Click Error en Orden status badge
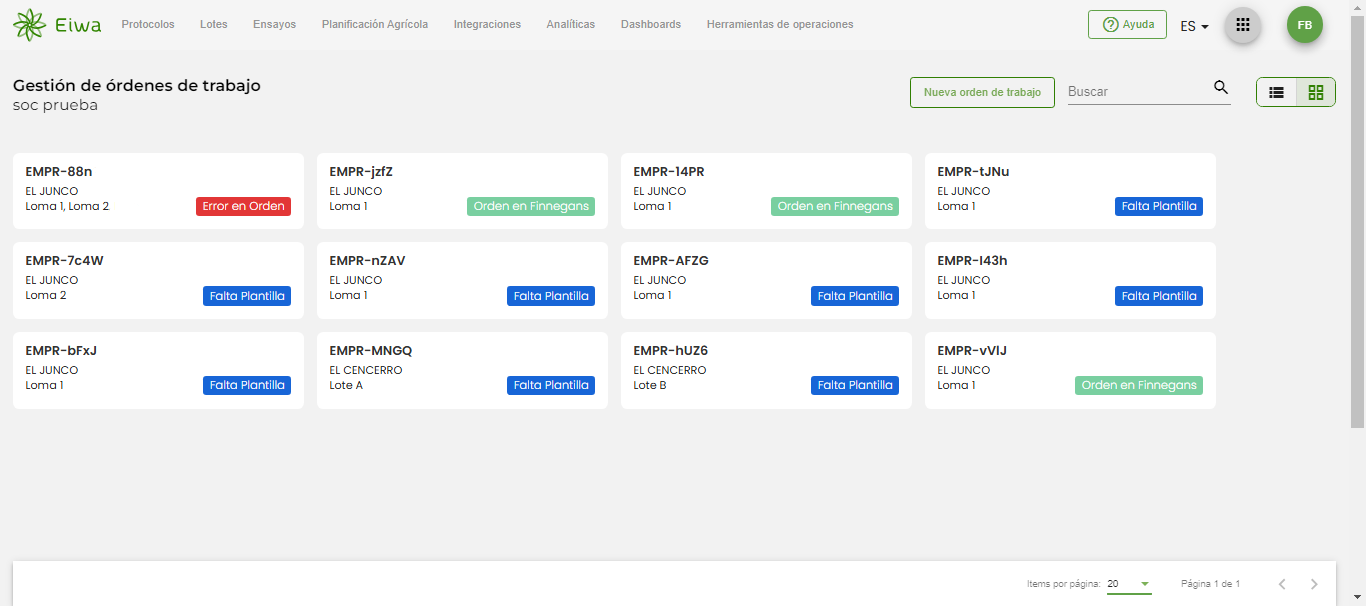Image resolution: width=1366 pixels, height=606 pixels. coord(243,206)
